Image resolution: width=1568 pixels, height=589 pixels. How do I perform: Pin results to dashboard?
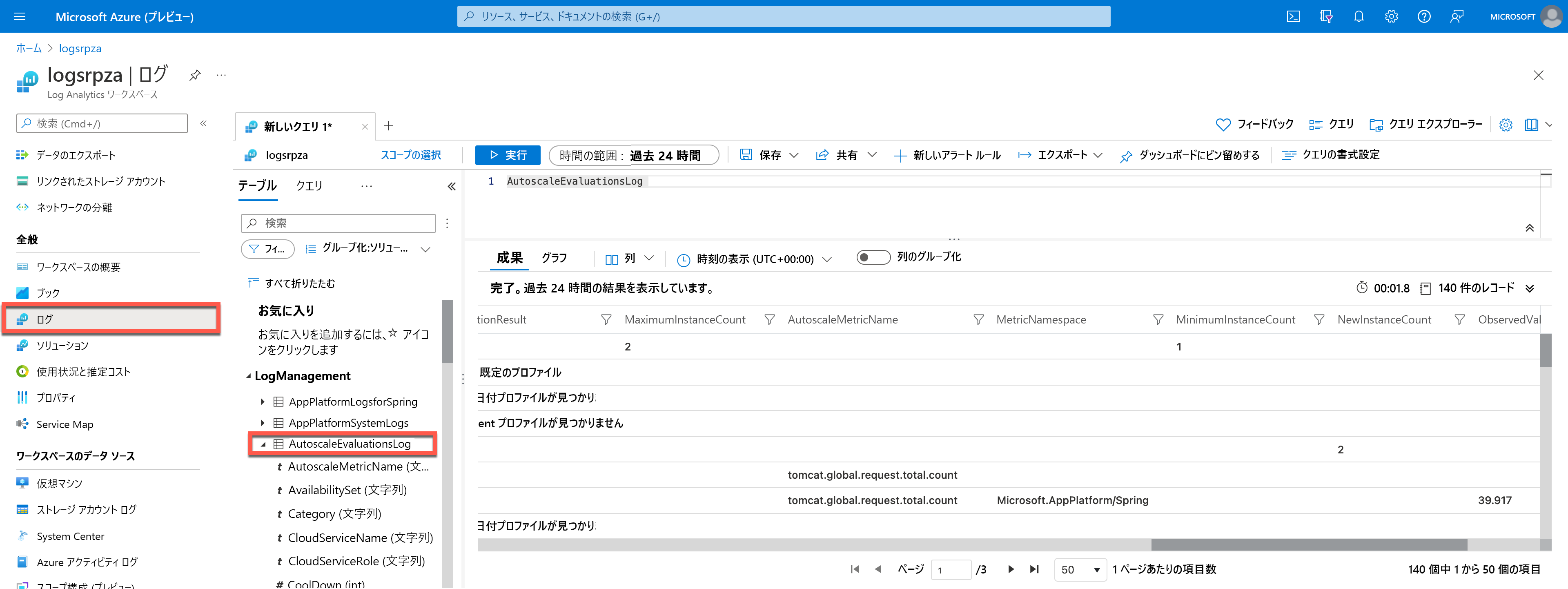pos(1189,155)
